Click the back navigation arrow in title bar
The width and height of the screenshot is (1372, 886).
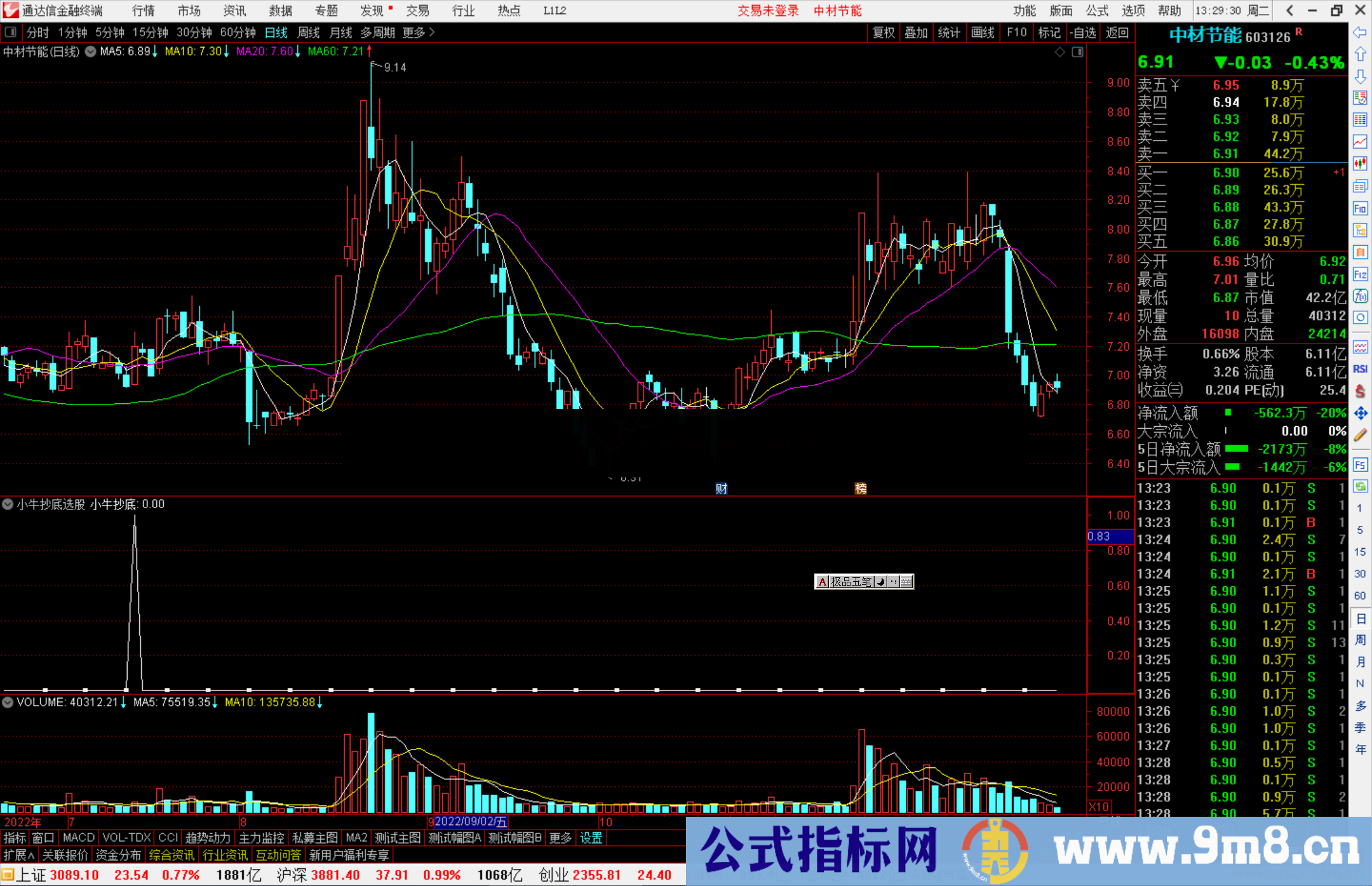tap(1289, 10)
